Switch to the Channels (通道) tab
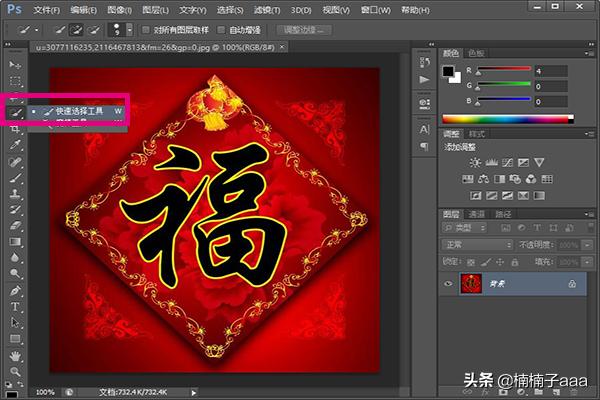 (477, 213)
